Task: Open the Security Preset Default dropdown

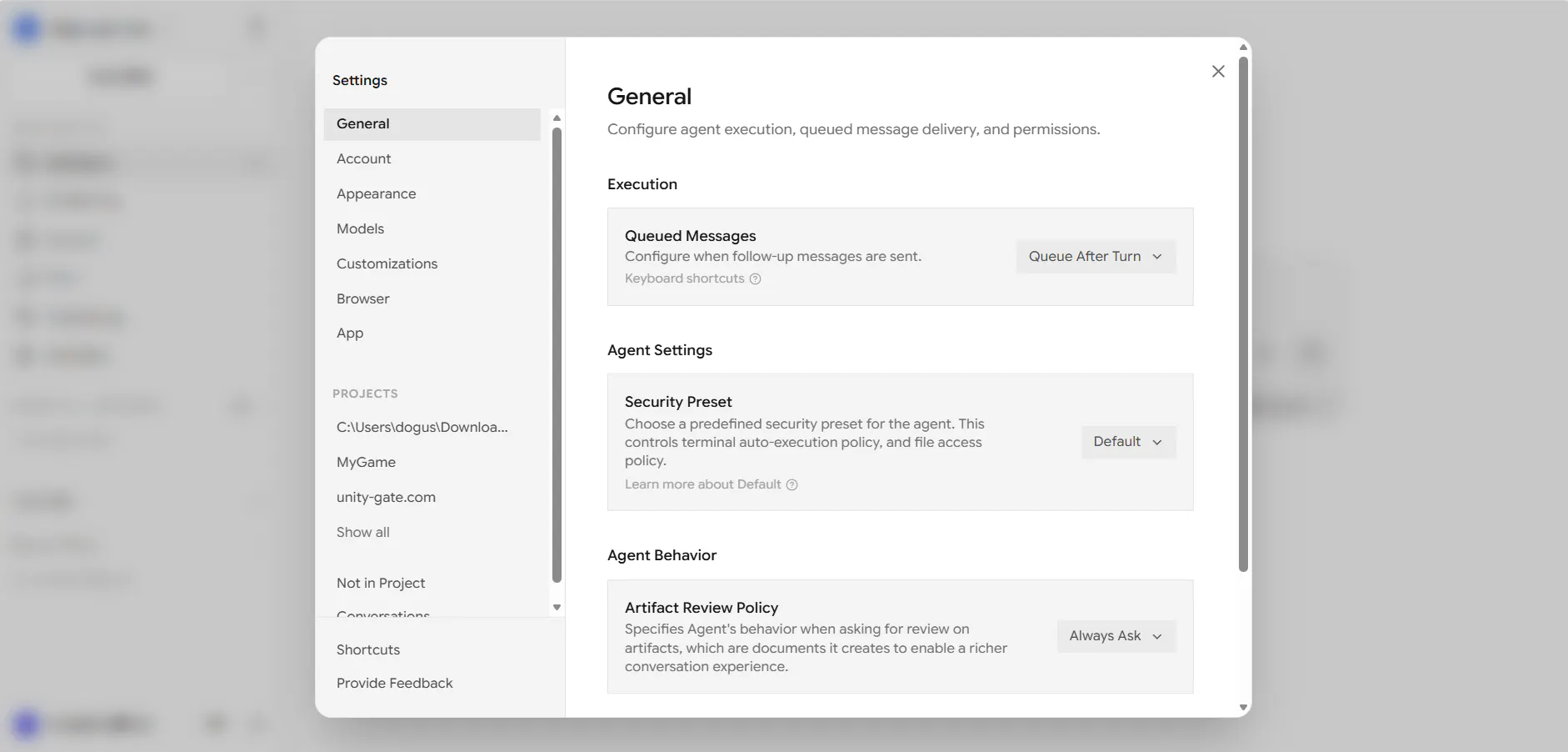Action: [1128, 442]
